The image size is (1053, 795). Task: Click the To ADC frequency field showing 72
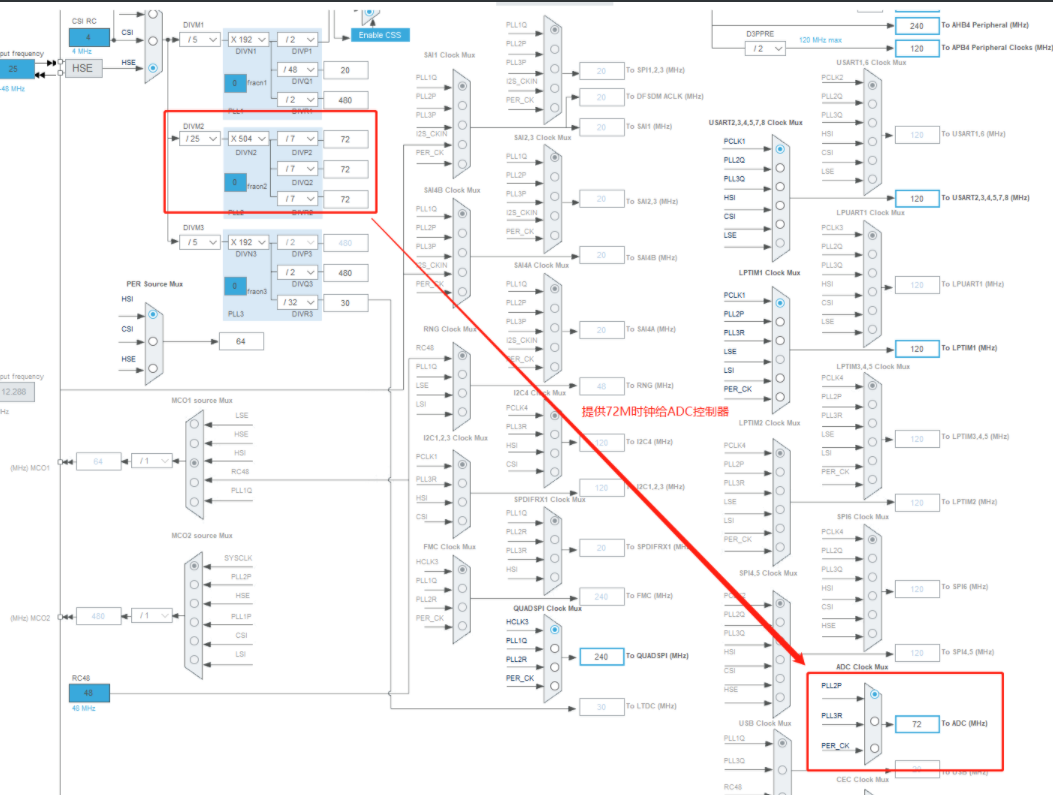pyautogui.click(x=917, y=724)
